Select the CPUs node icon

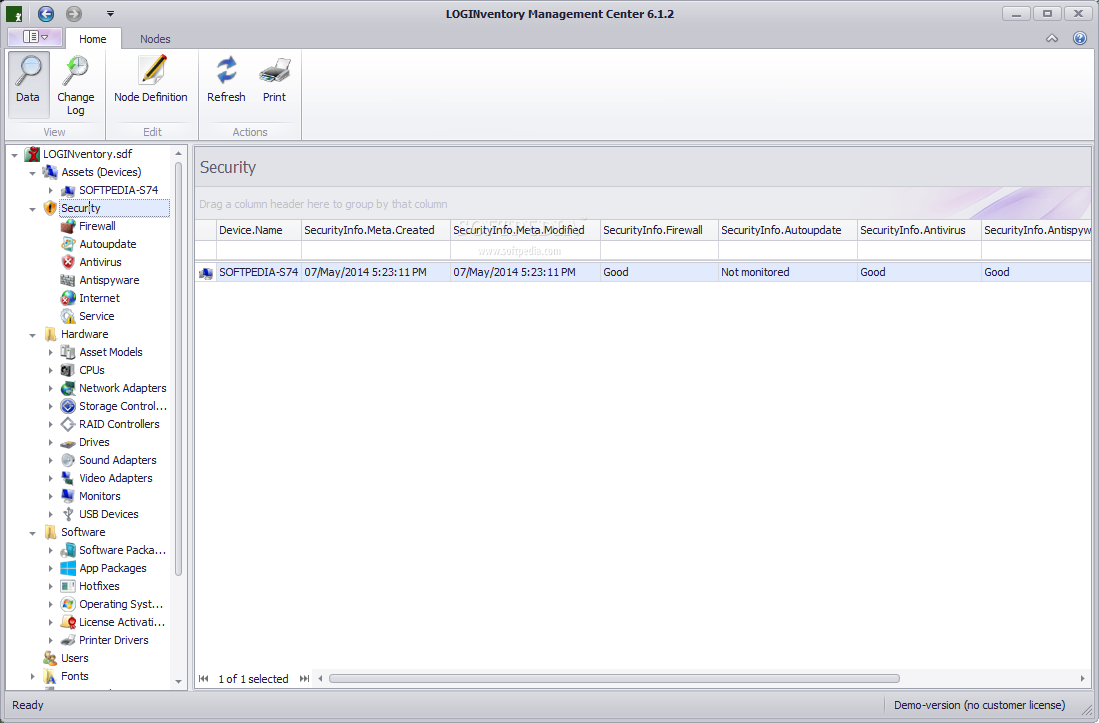tap(68, 370)
